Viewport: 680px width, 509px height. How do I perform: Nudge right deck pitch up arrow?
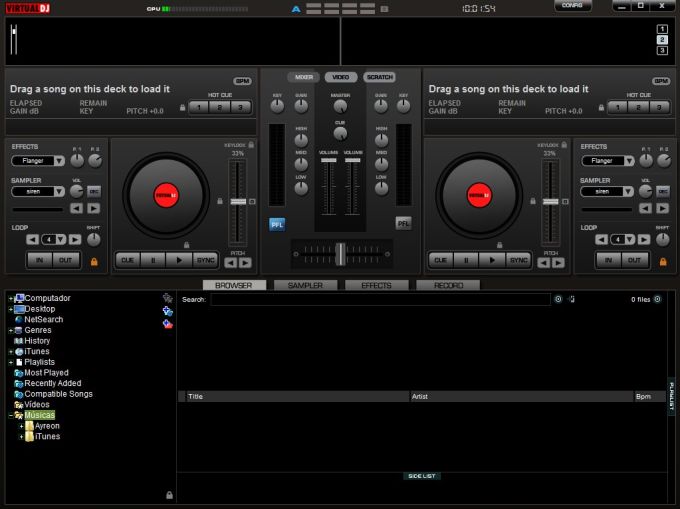[558, 263]
